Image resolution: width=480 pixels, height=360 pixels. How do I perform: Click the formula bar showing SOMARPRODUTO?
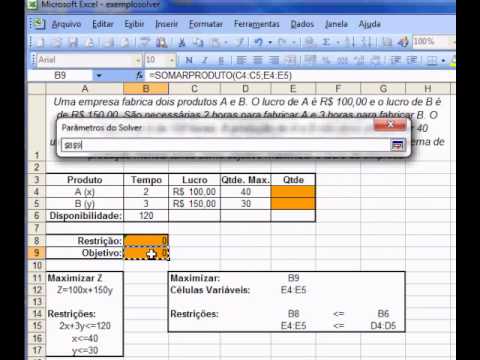(299, 76)
